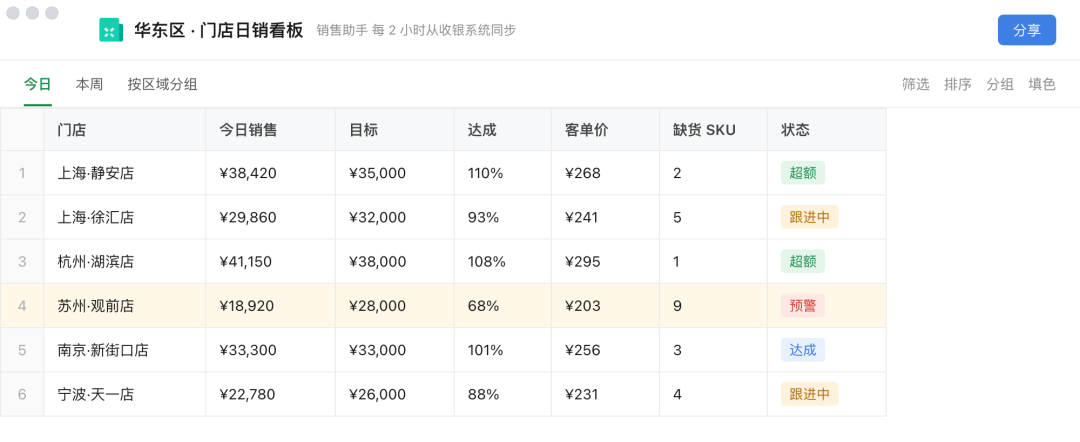Select the 客单价 cell ¥241
Screen dimensions: 1080x442
[605, 218]
